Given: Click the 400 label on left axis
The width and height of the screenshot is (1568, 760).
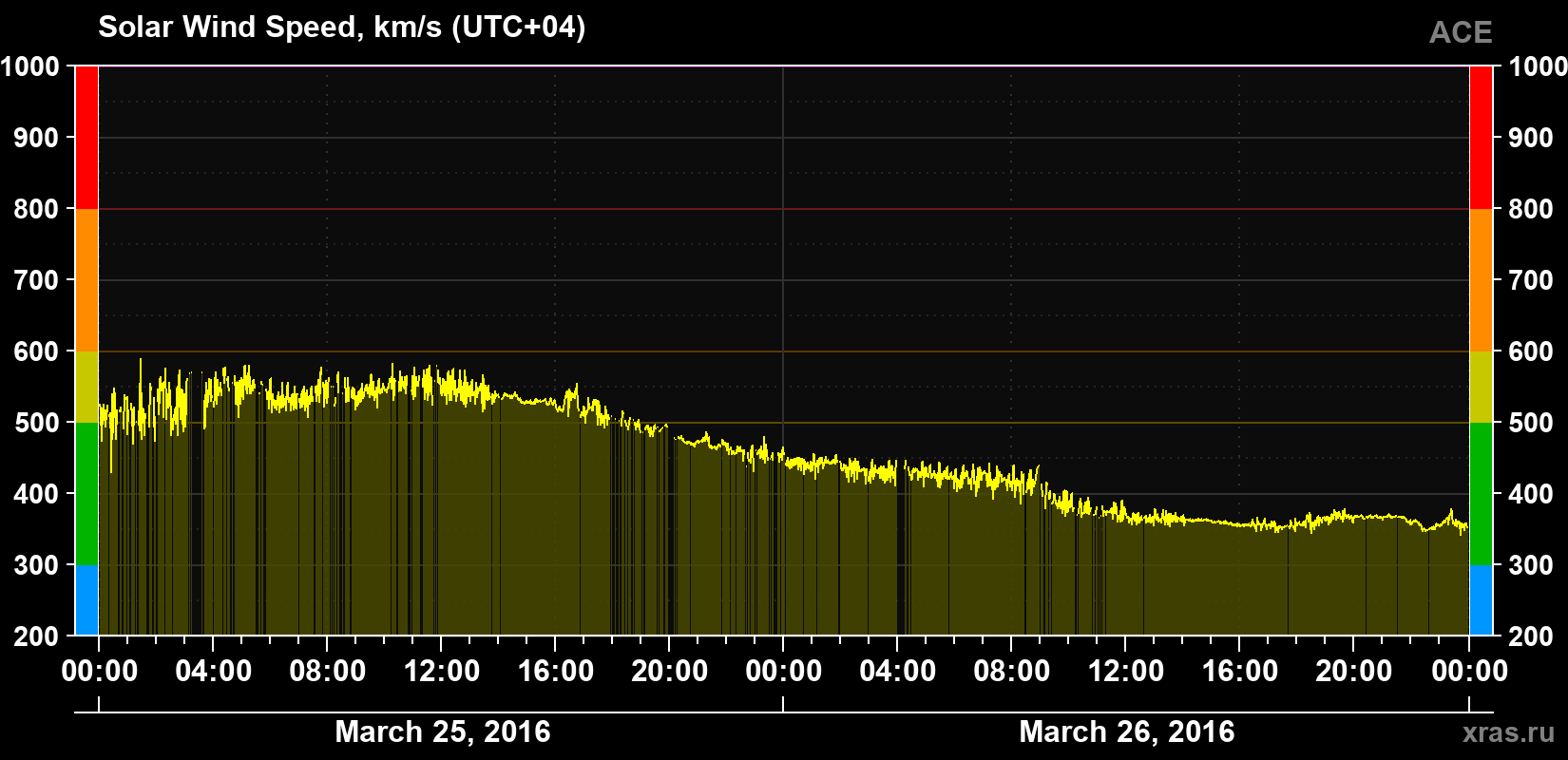Looking at the screenshot, I should (x=36, y=494).
